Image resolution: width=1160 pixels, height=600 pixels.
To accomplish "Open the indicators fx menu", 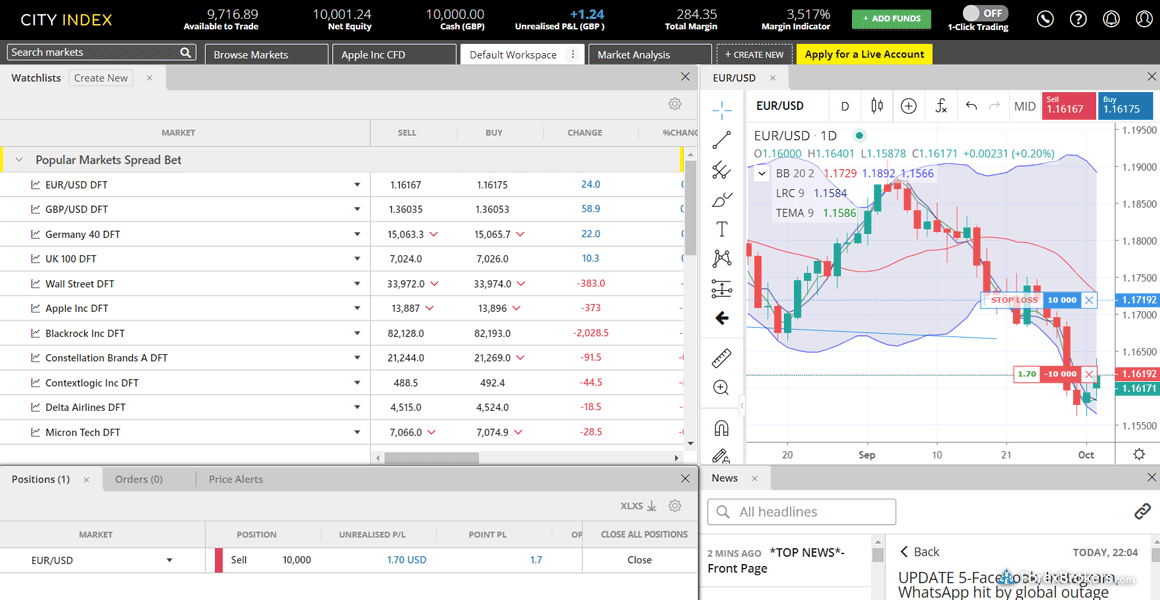I will point(941,106).
